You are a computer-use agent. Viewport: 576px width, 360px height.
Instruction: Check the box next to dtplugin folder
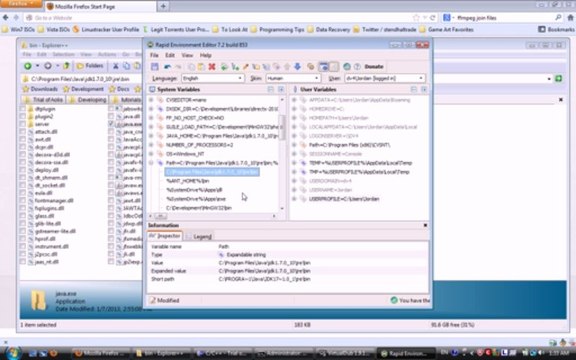23,109
